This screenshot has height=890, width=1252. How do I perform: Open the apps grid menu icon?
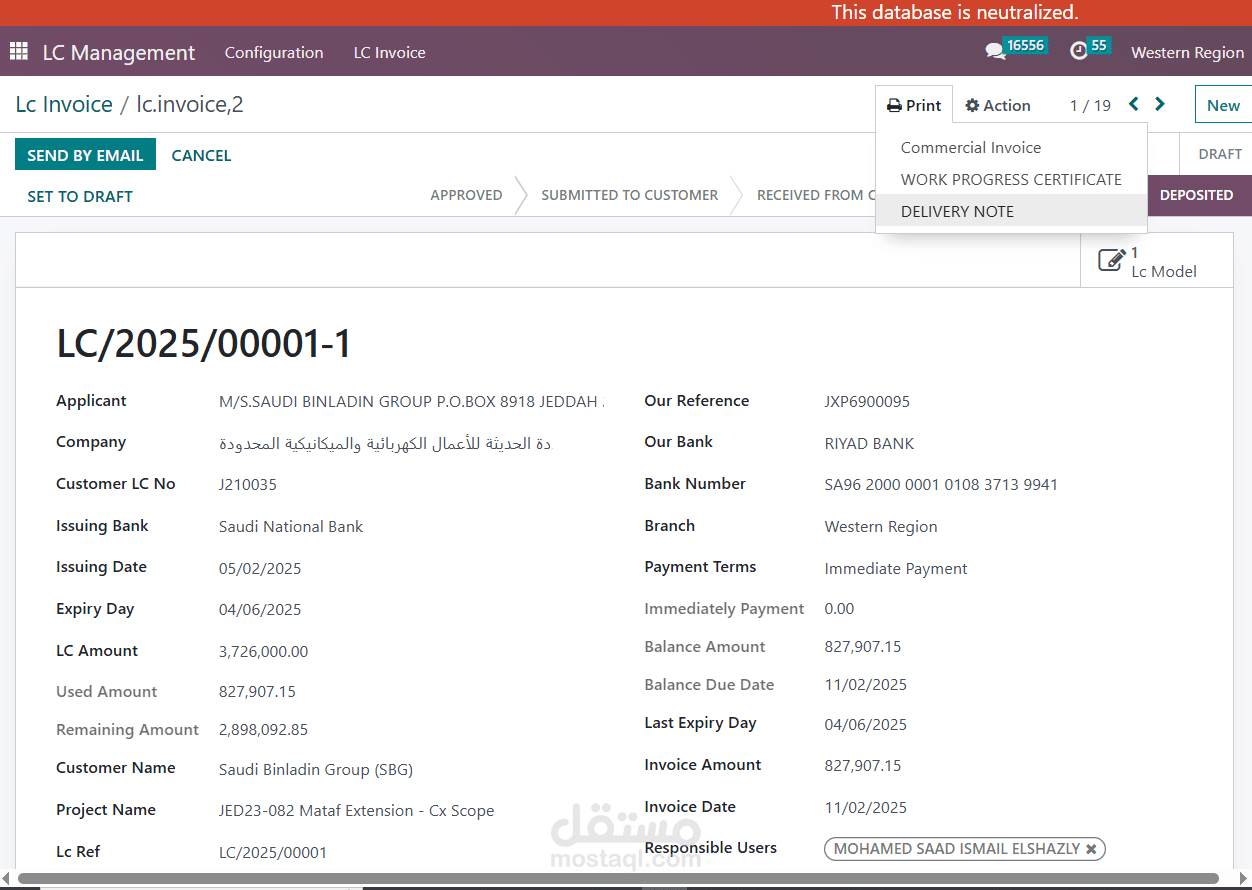[x=19, y=51]
